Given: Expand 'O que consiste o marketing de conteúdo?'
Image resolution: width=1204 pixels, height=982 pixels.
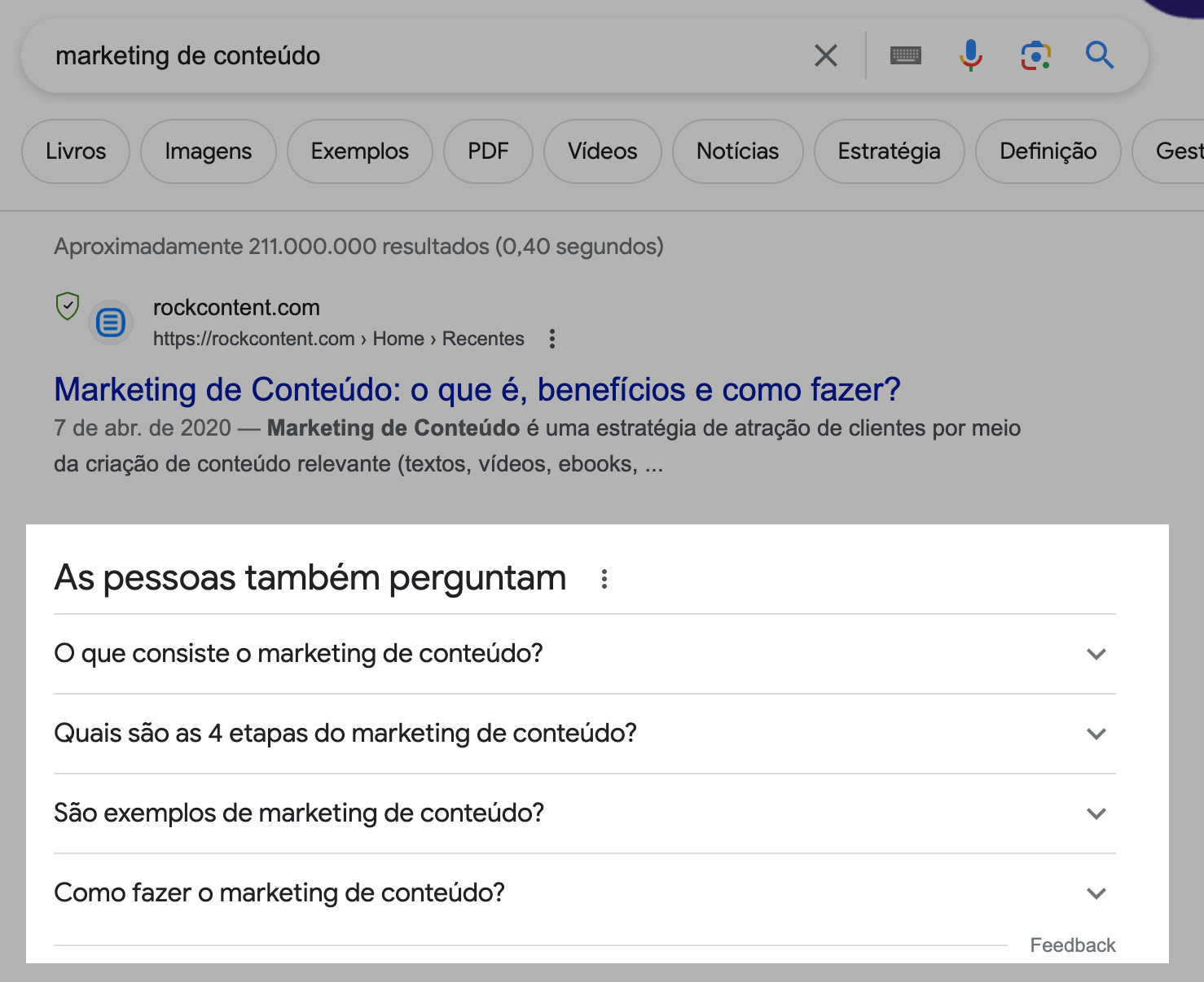Looking at the screenshot, I should (x=585, y=654).
